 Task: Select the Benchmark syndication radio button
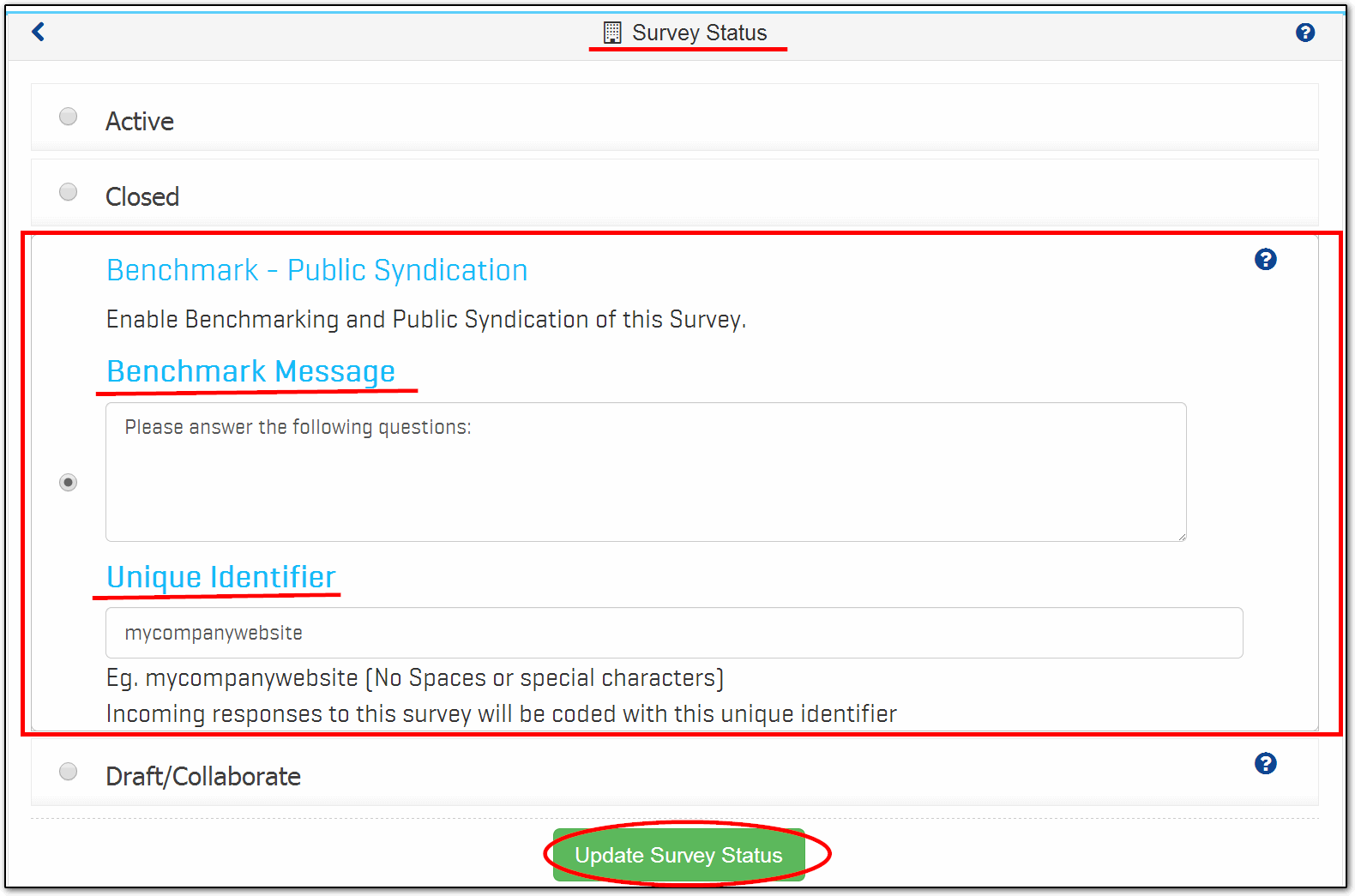tap(69, 483)
